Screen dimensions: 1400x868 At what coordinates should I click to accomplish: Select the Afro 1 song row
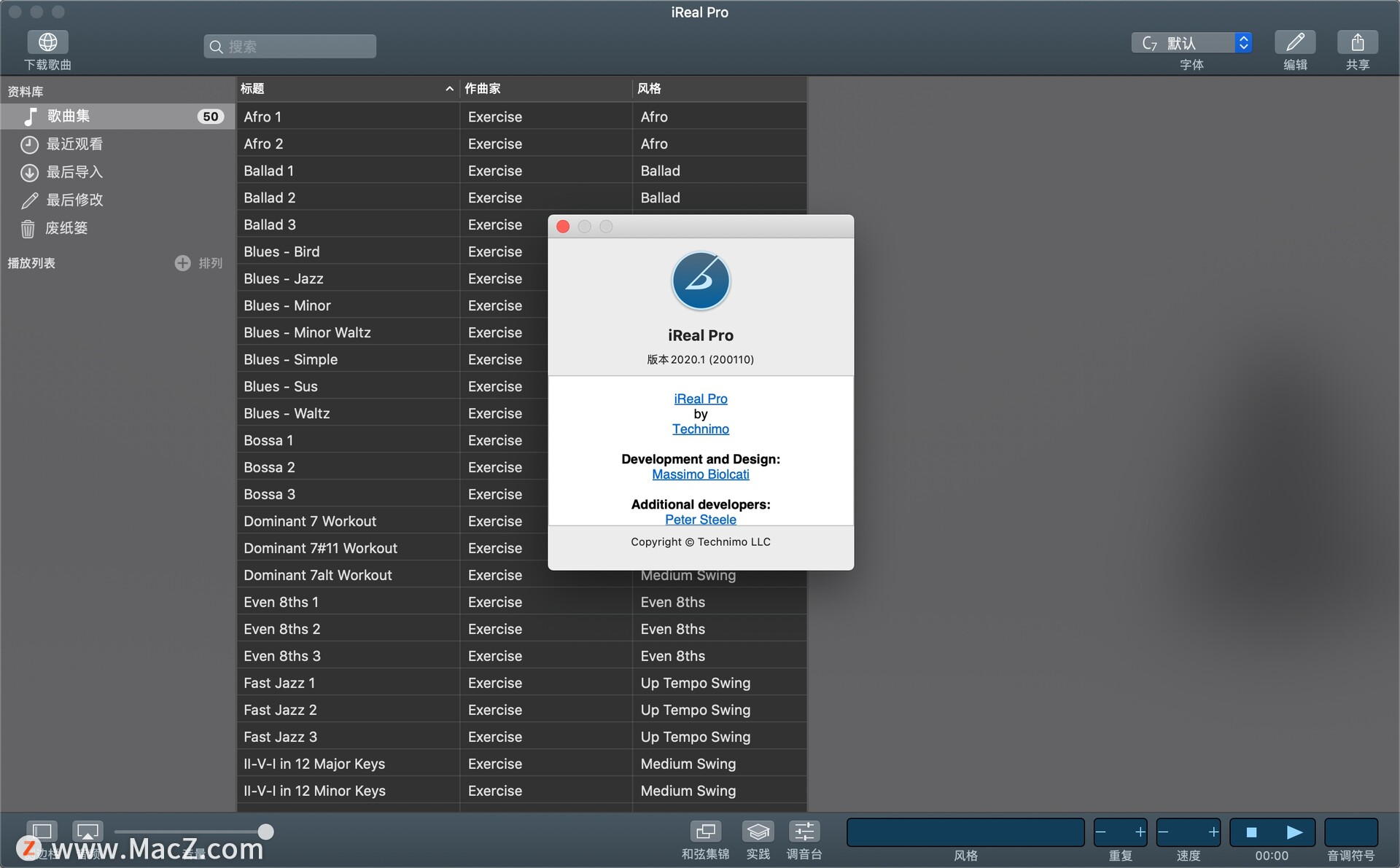tap(522, 117)
